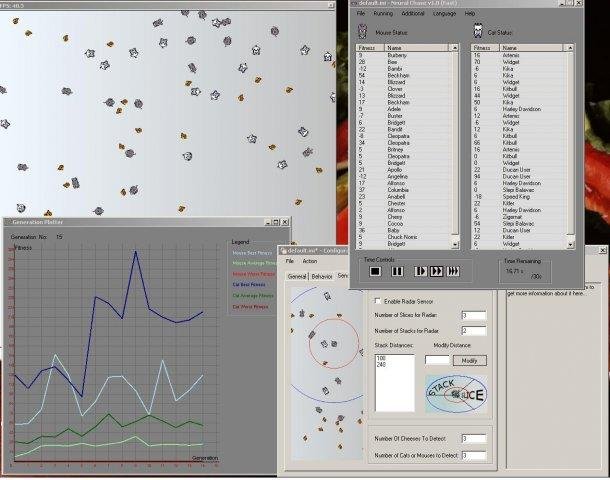This screenshot has height=480, width=610.
Task: Open the Language menu
Action: pyautogui.click(x=444, y=13)
